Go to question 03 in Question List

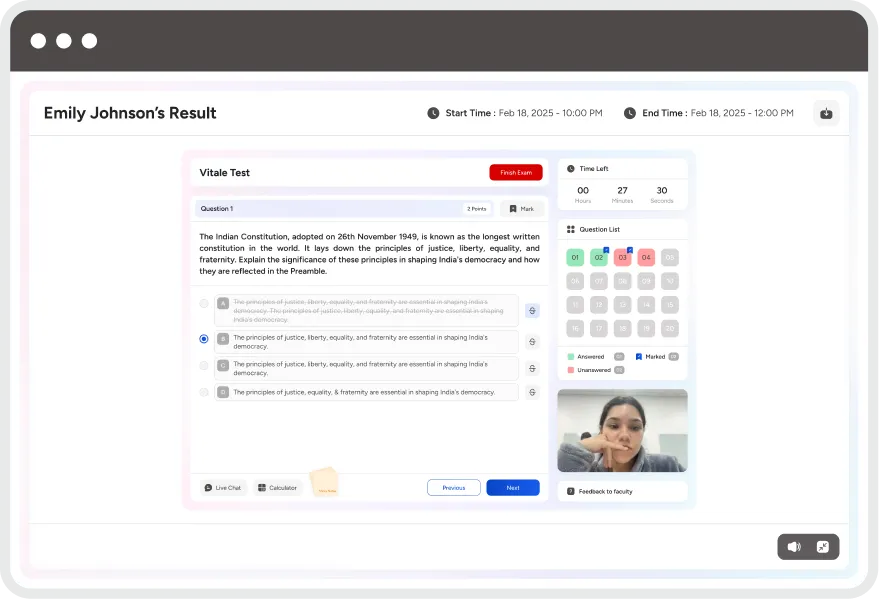[x=622, y=257]
